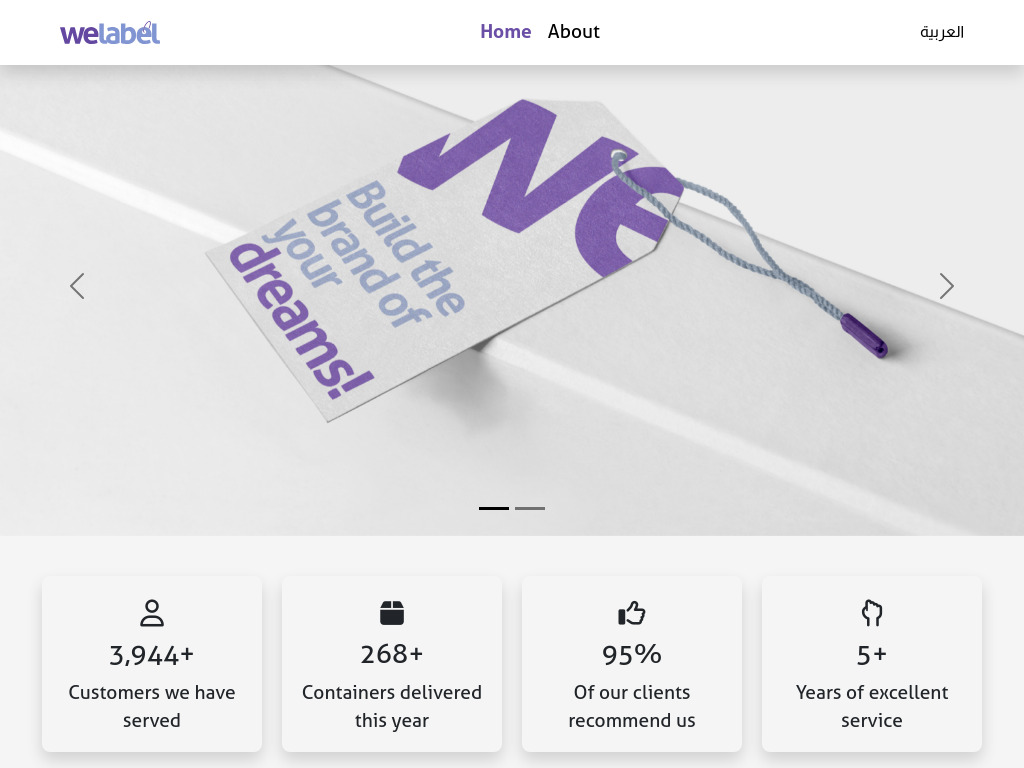Click the 5+ years figure
Screen dimensions: 1024x768
(x=872, y=654)
